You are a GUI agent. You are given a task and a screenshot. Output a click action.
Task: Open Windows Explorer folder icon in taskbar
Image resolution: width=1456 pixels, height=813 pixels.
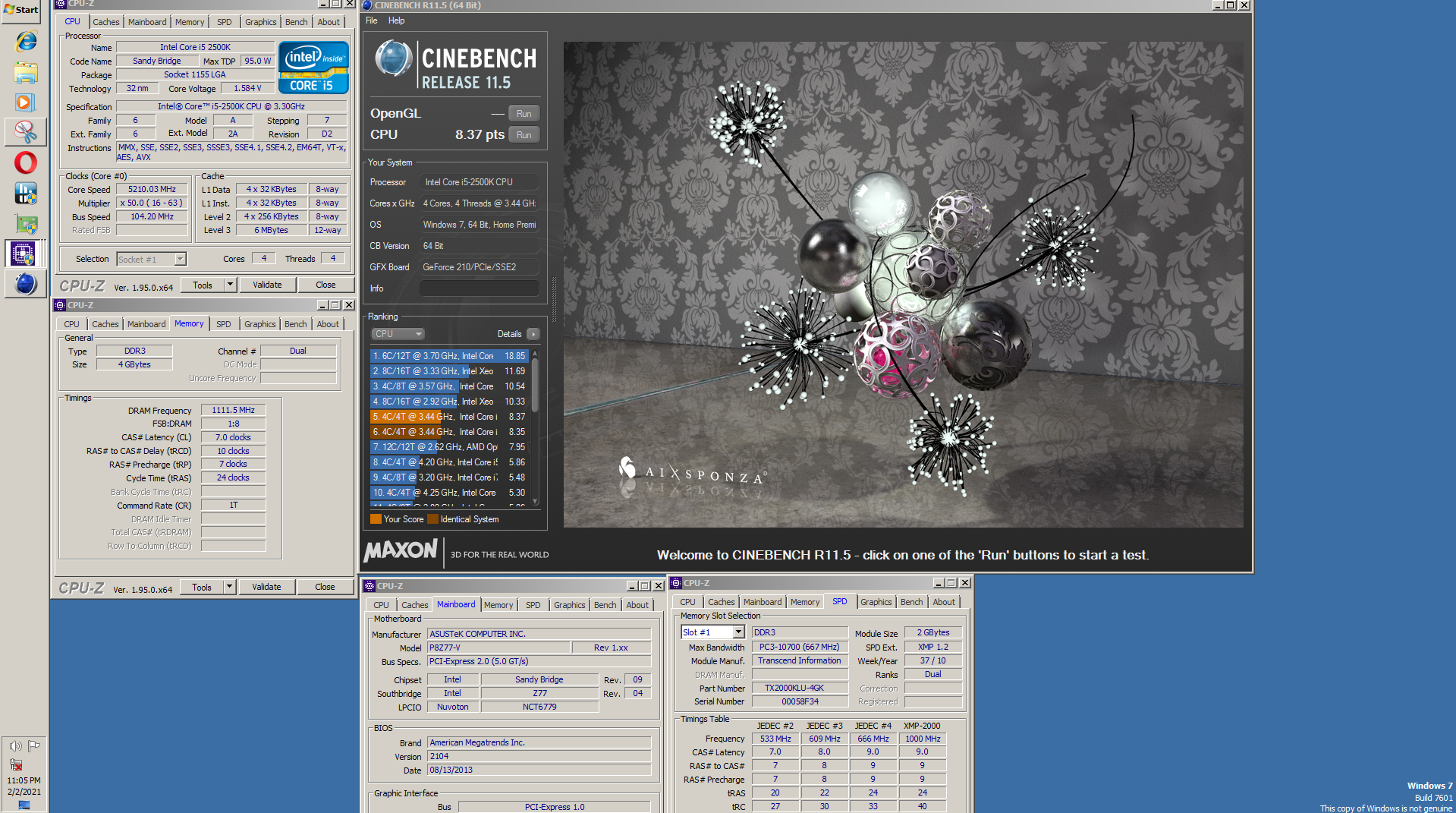pos(25,73)
